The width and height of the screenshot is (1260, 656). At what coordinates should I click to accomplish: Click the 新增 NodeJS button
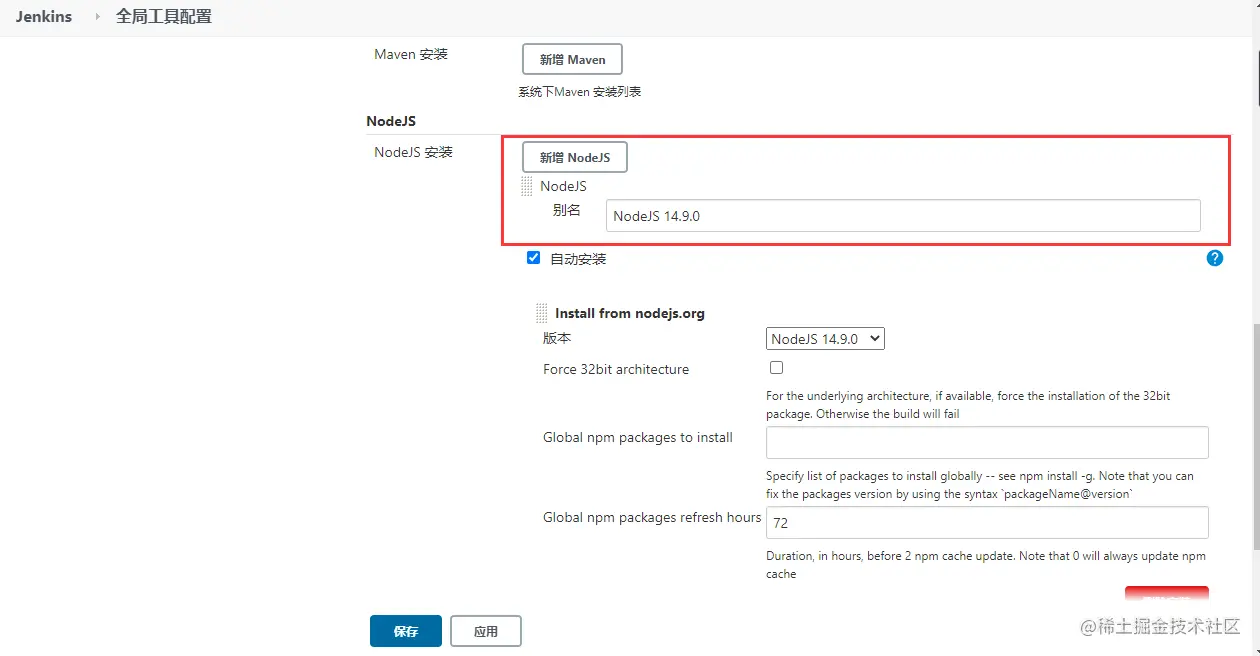coord(575,157)
